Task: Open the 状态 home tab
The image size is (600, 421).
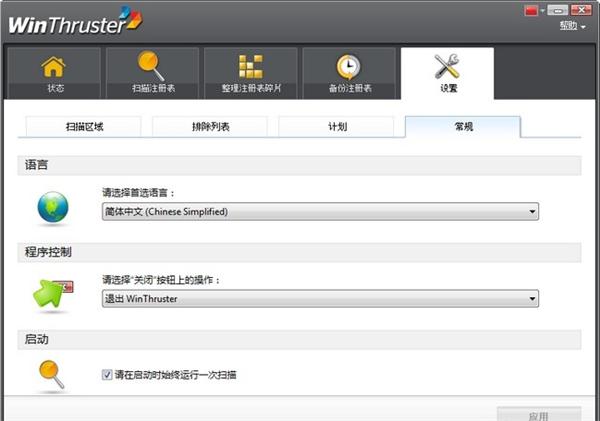Action: (x=54, y=73)
